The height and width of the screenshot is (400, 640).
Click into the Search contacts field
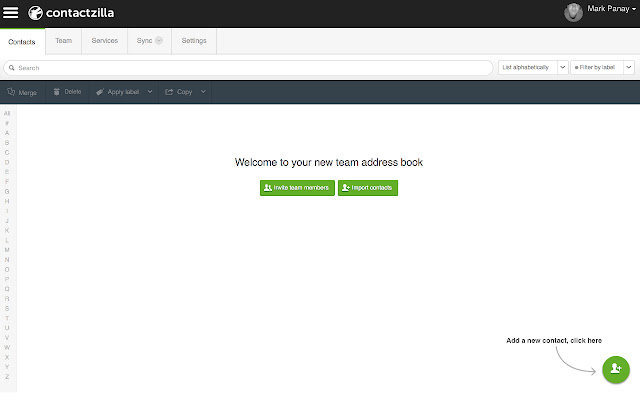click(248, 68)
